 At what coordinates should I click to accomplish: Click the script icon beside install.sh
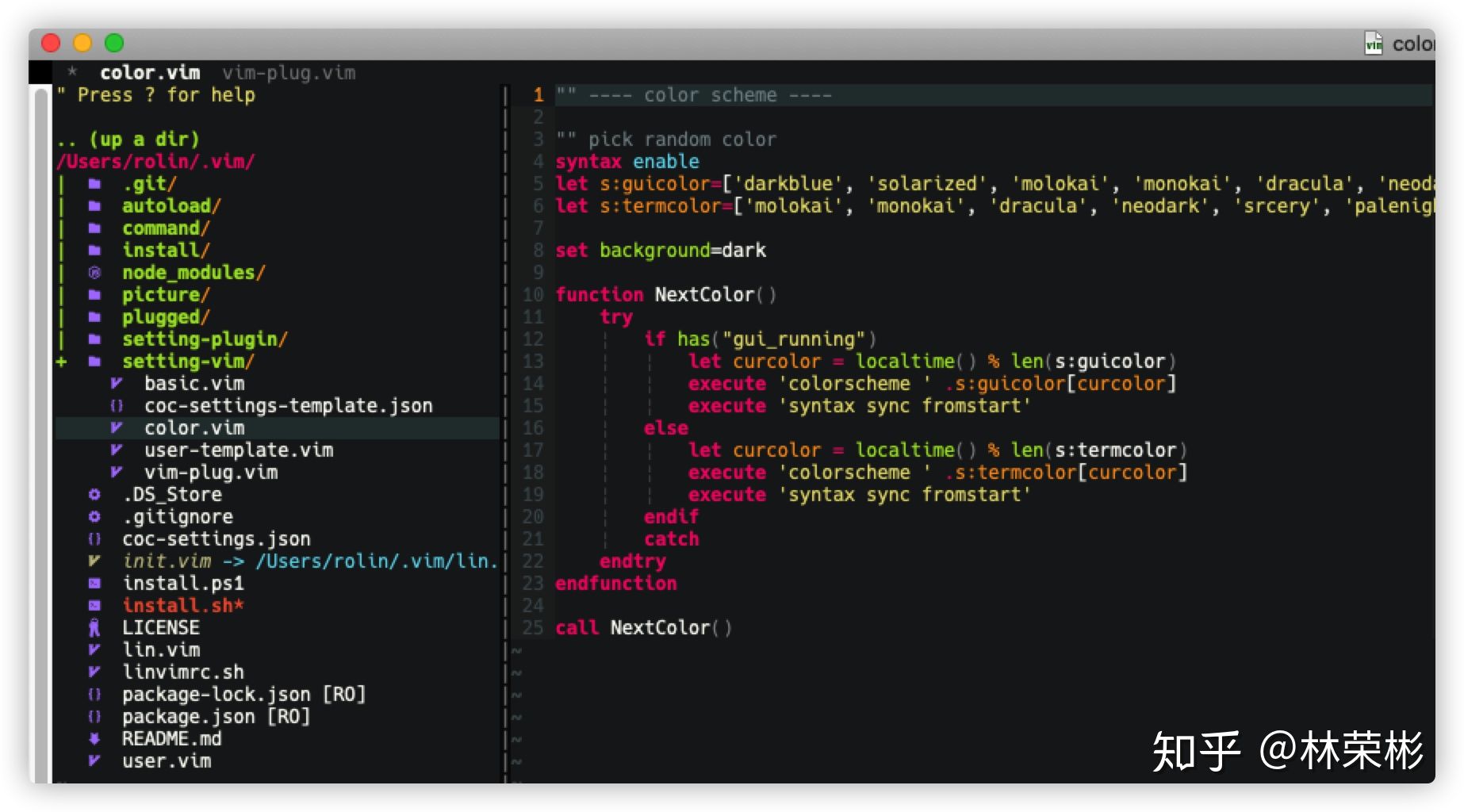click(x=94, y=606)
